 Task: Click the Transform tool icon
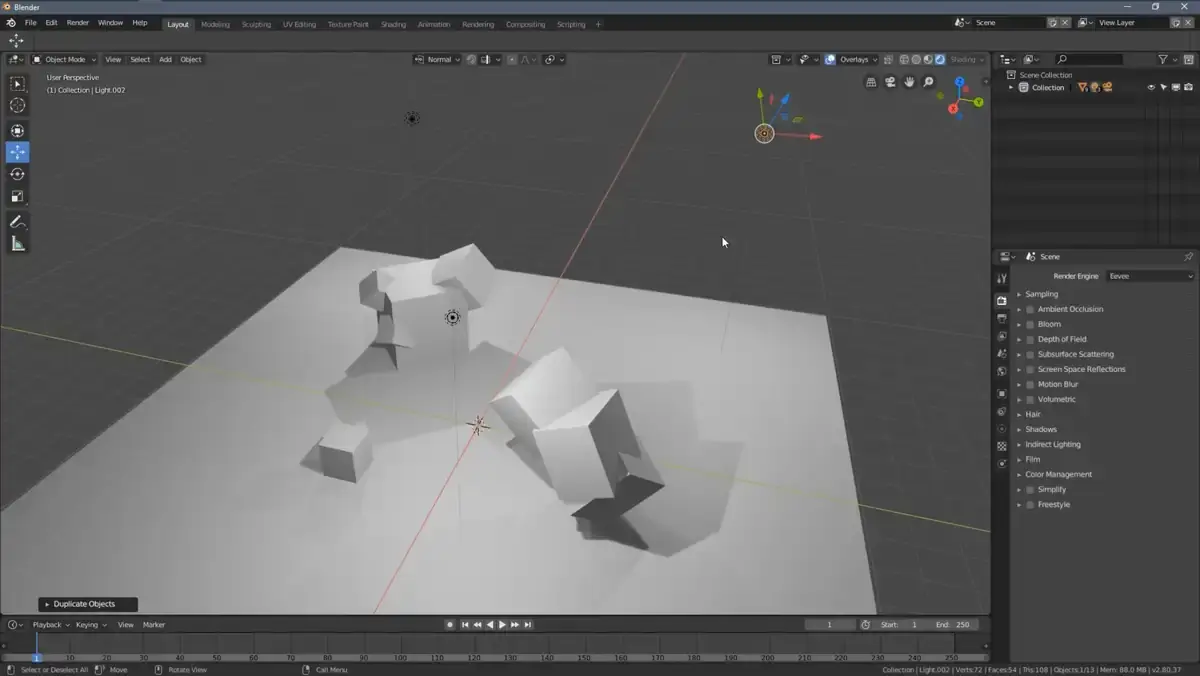click(x=17, y=130)
